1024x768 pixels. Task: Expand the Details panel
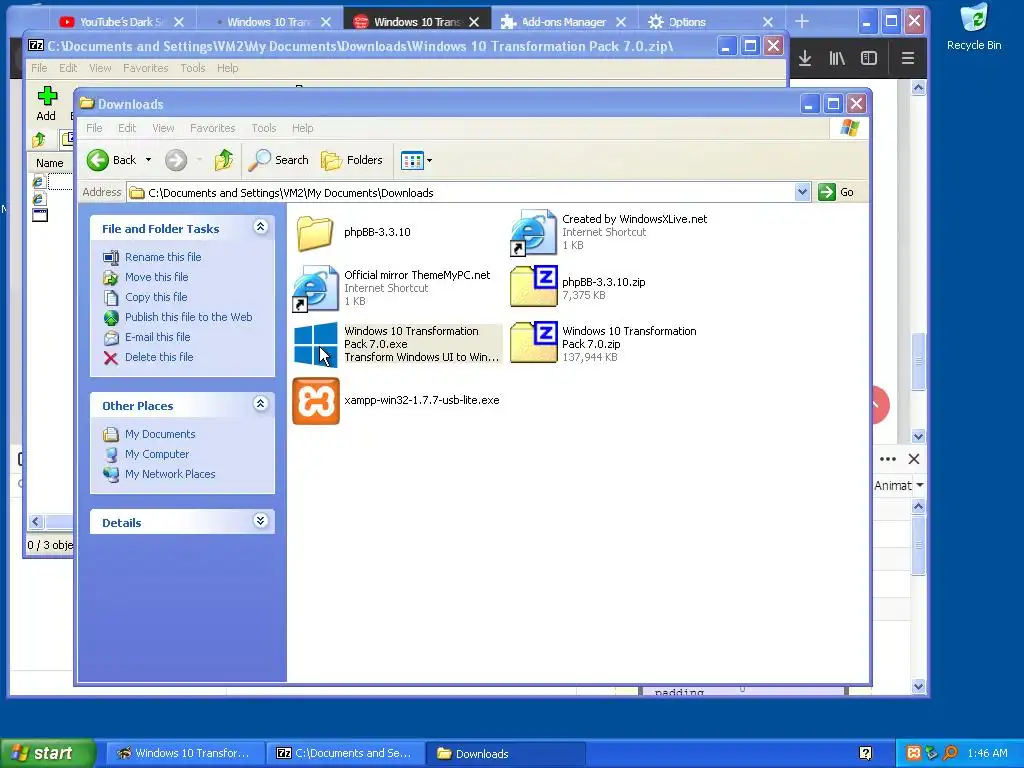point(260,520)
